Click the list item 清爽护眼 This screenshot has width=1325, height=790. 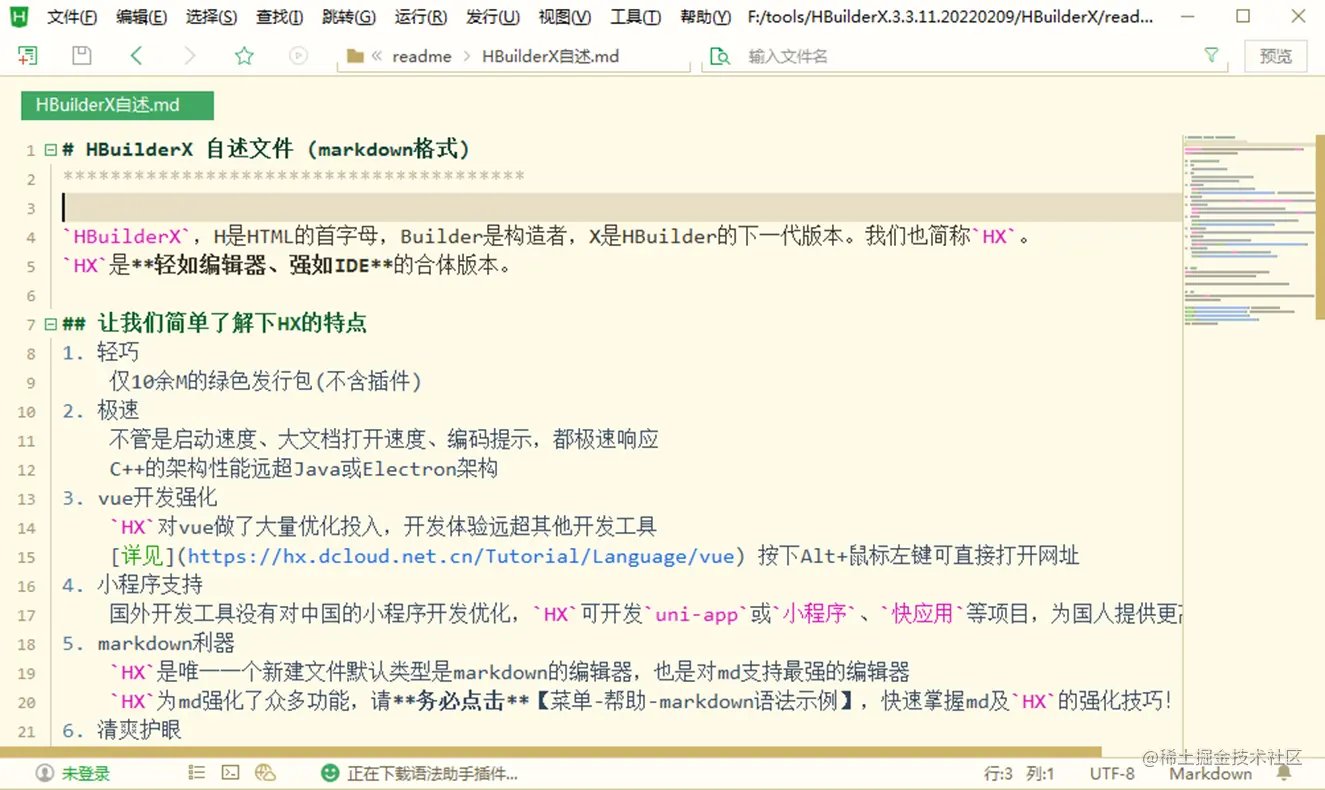click(x=139, y=731)
